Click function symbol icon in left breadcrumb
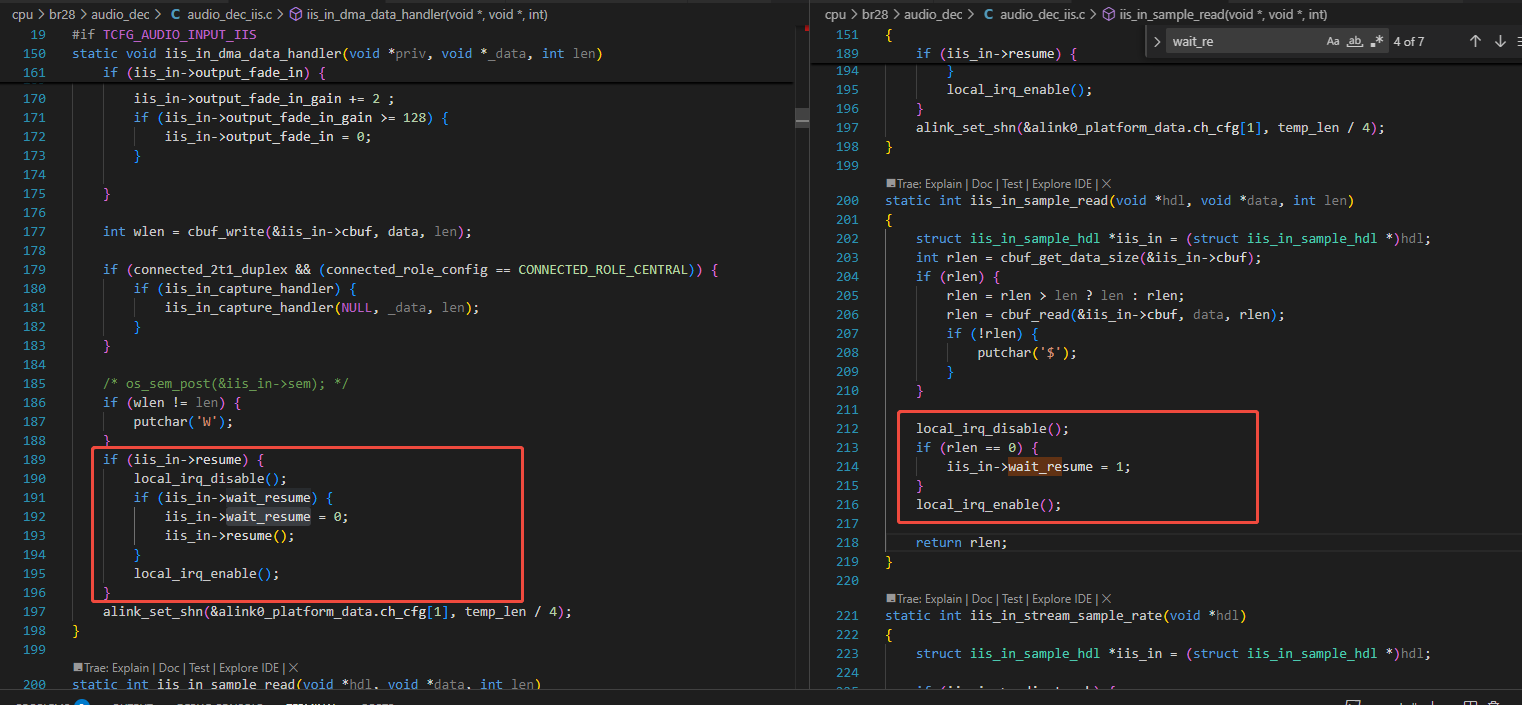Image resolution: width=1522 pixels, height=705 pixels. [296, 15]
